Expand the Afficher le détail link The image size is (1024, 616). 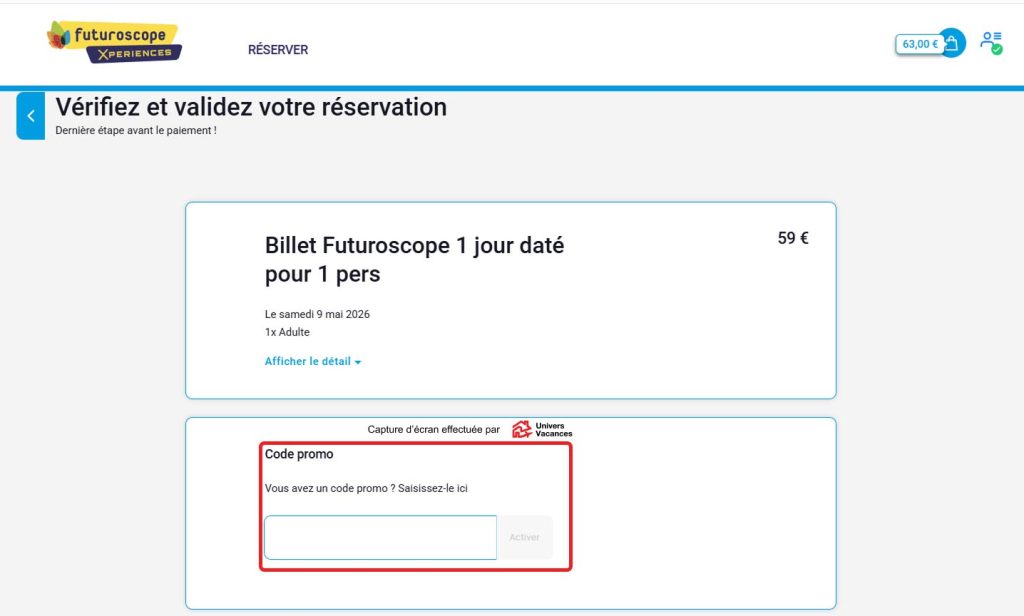[x=308, y=361]
